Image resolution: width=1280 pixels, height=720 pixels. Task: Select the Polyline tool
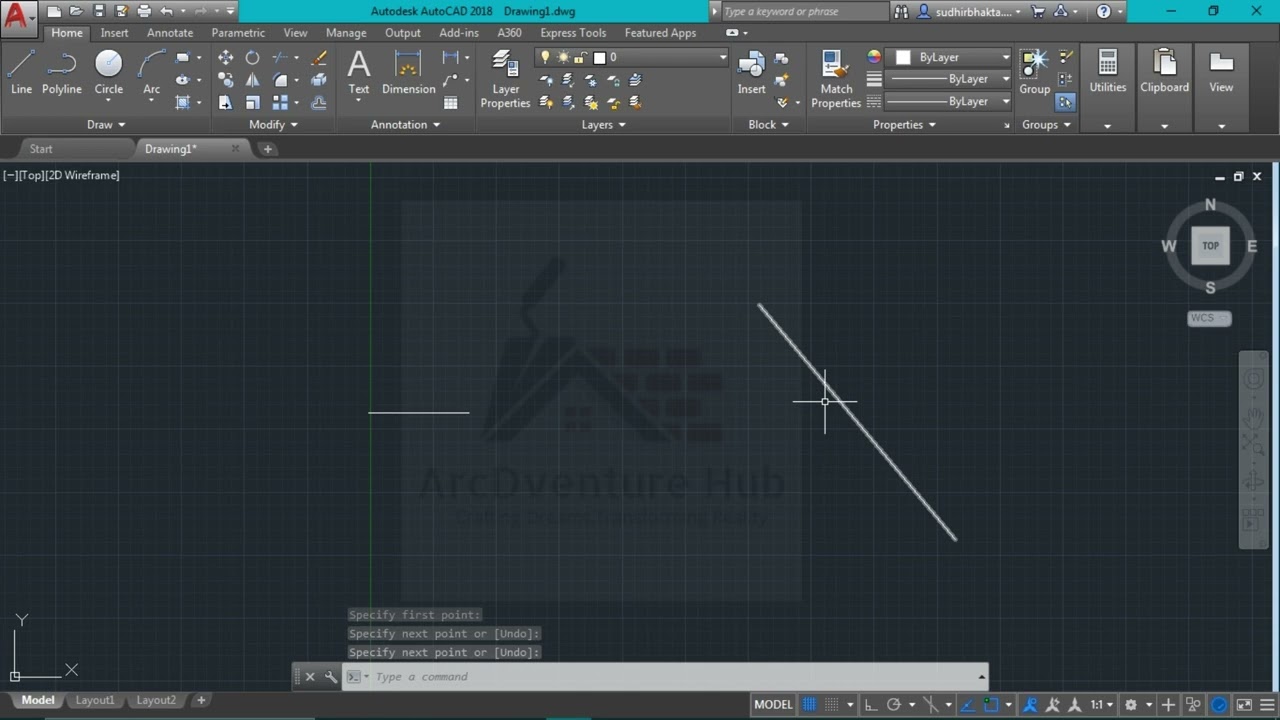point(61,72)
